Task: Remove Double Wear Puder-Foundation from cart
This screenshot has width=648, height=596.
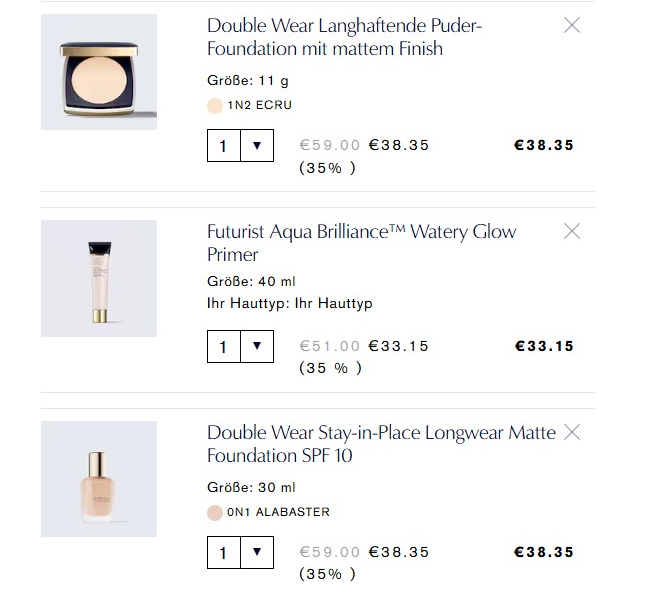Action: coord(572,26)
